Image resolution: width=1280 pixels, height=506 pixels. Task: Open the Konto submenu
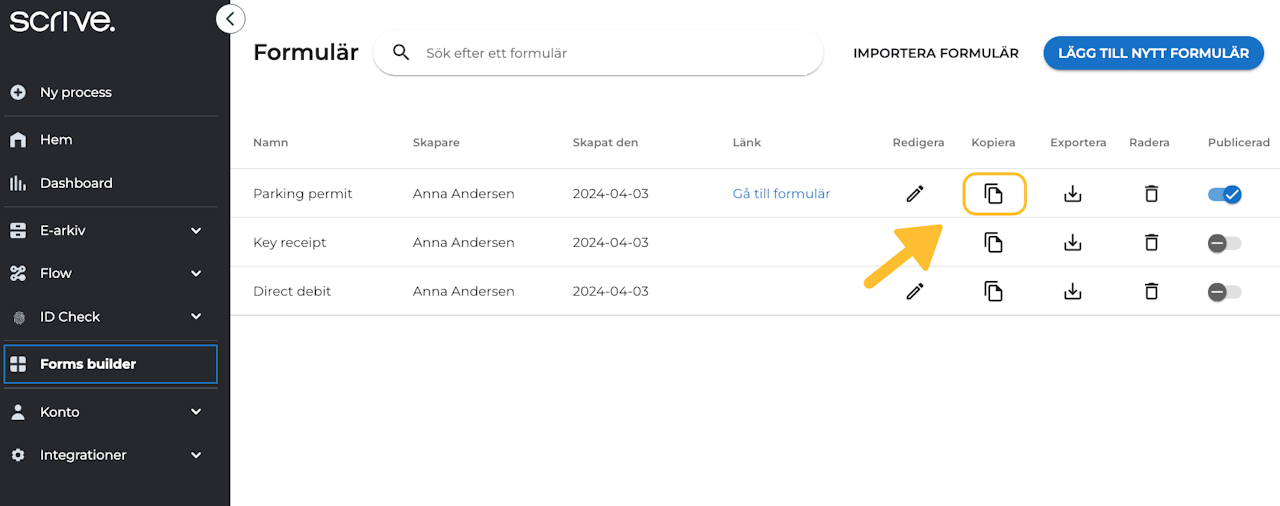click(196, 412)
